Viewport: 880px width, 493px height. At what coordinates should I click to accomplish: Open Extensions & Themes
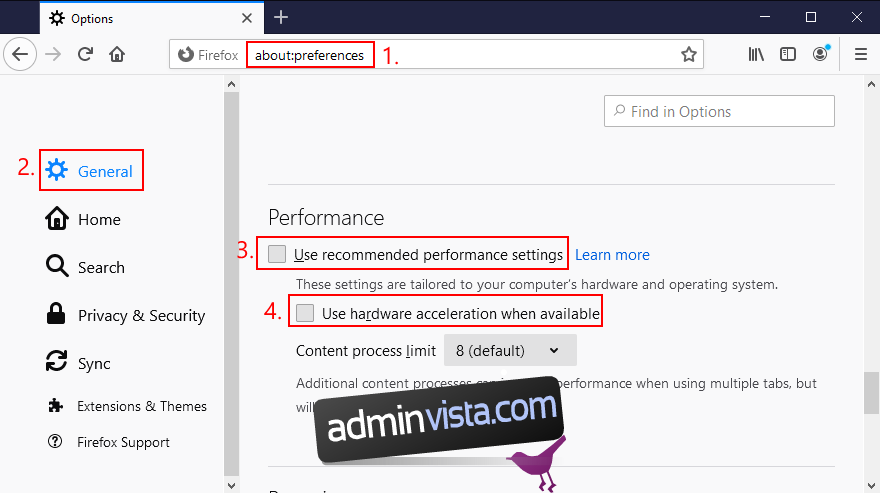(x=127, y=406)
